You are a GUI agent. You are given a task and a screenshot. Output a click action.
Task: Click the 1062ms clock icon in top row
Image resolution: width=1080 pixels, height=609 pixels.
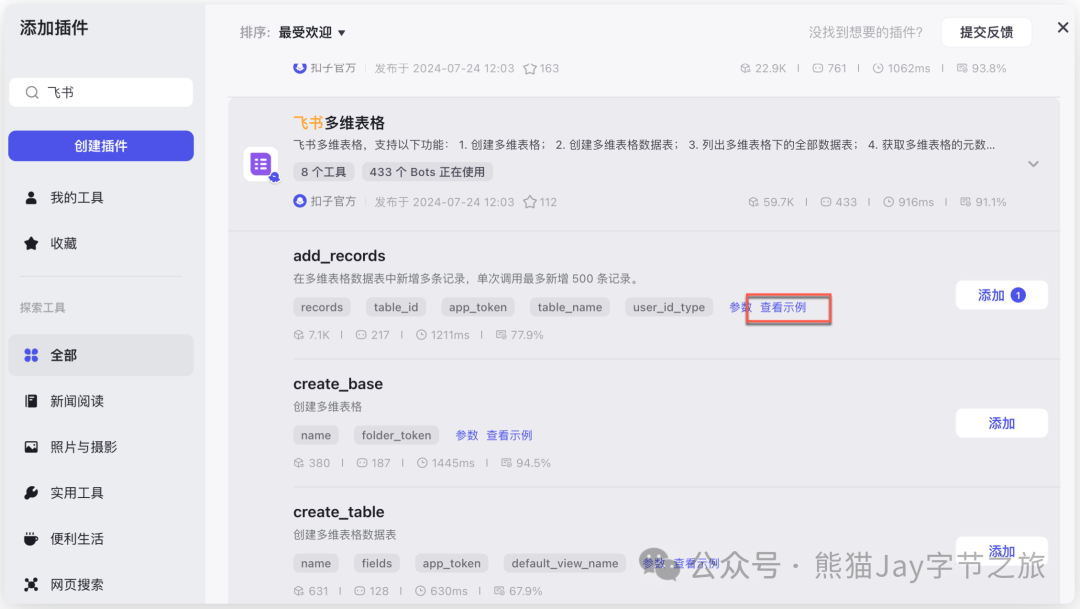(878, 68)
